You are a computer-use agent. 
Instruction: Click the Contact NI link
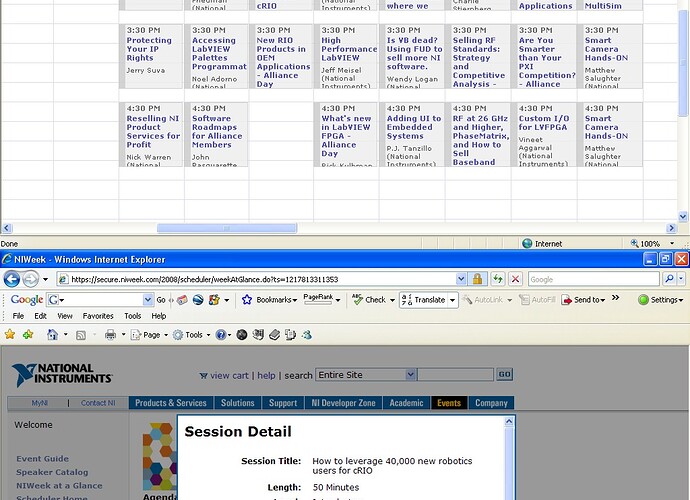98,403
